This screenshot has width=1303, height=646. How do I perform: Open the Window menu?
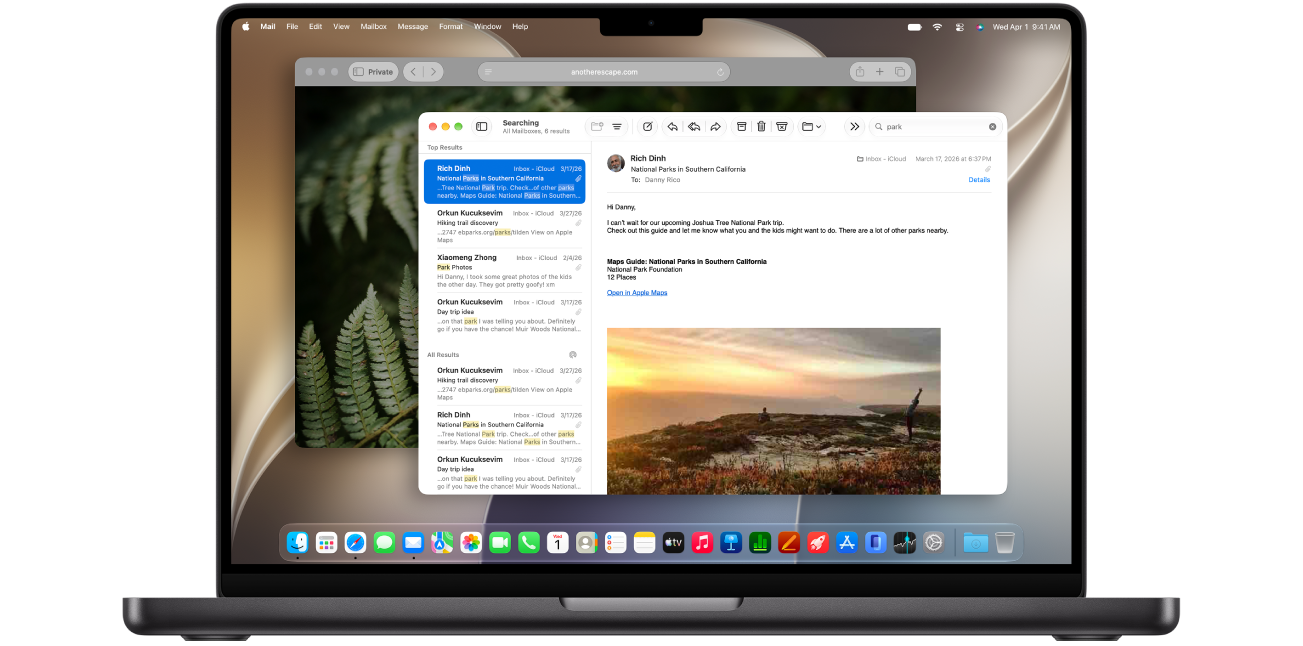488,27
